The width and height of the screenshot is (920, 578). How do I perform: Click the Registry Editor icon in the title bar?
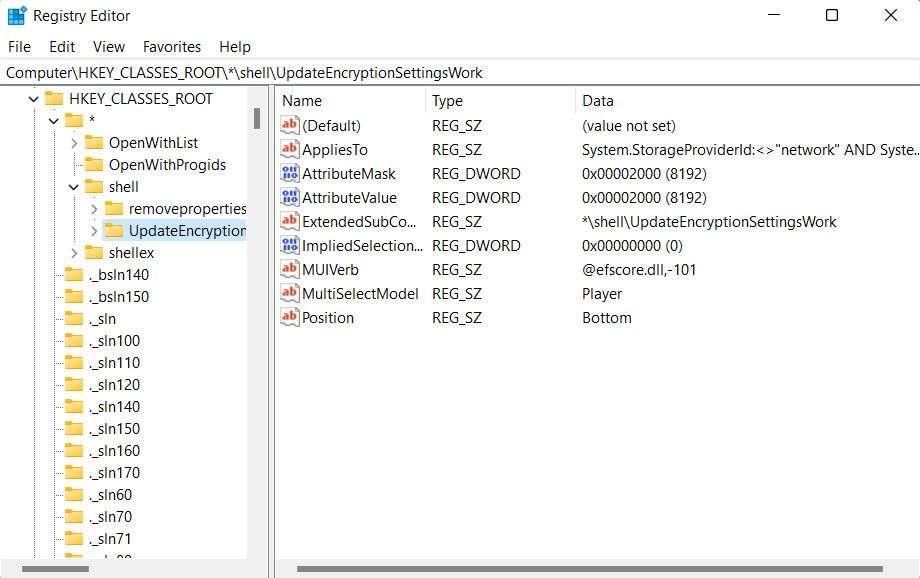16,15
